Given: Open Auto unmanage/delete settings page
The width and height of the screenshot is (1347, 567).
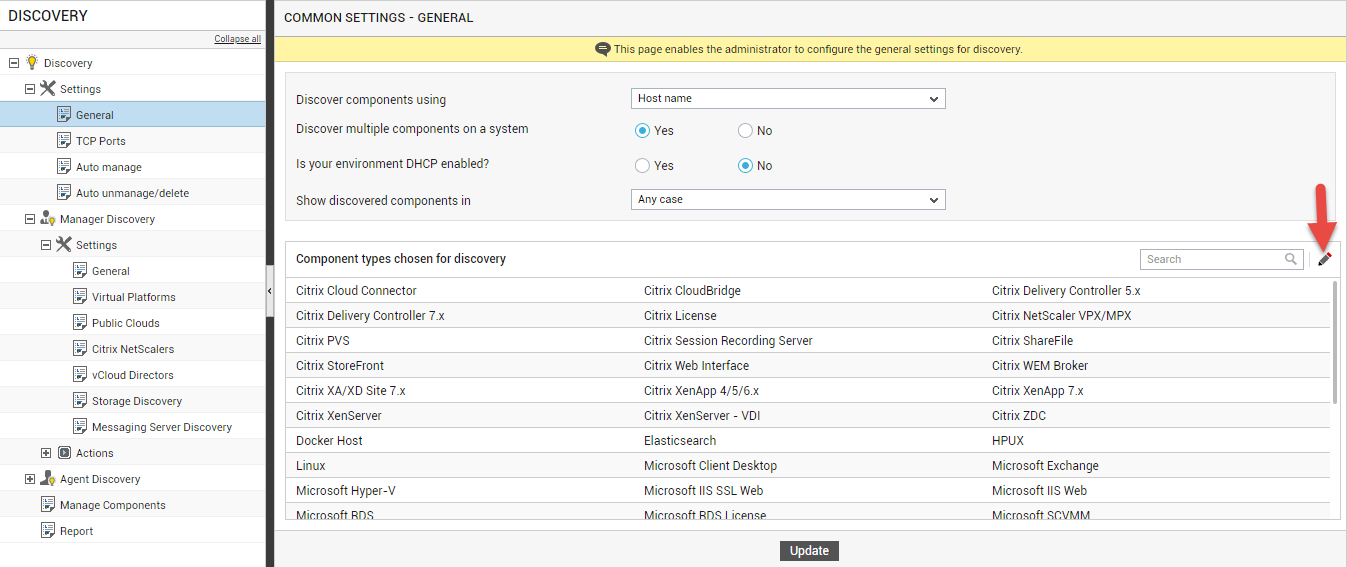Looking at the screenshot, I should tap(132, 193).
